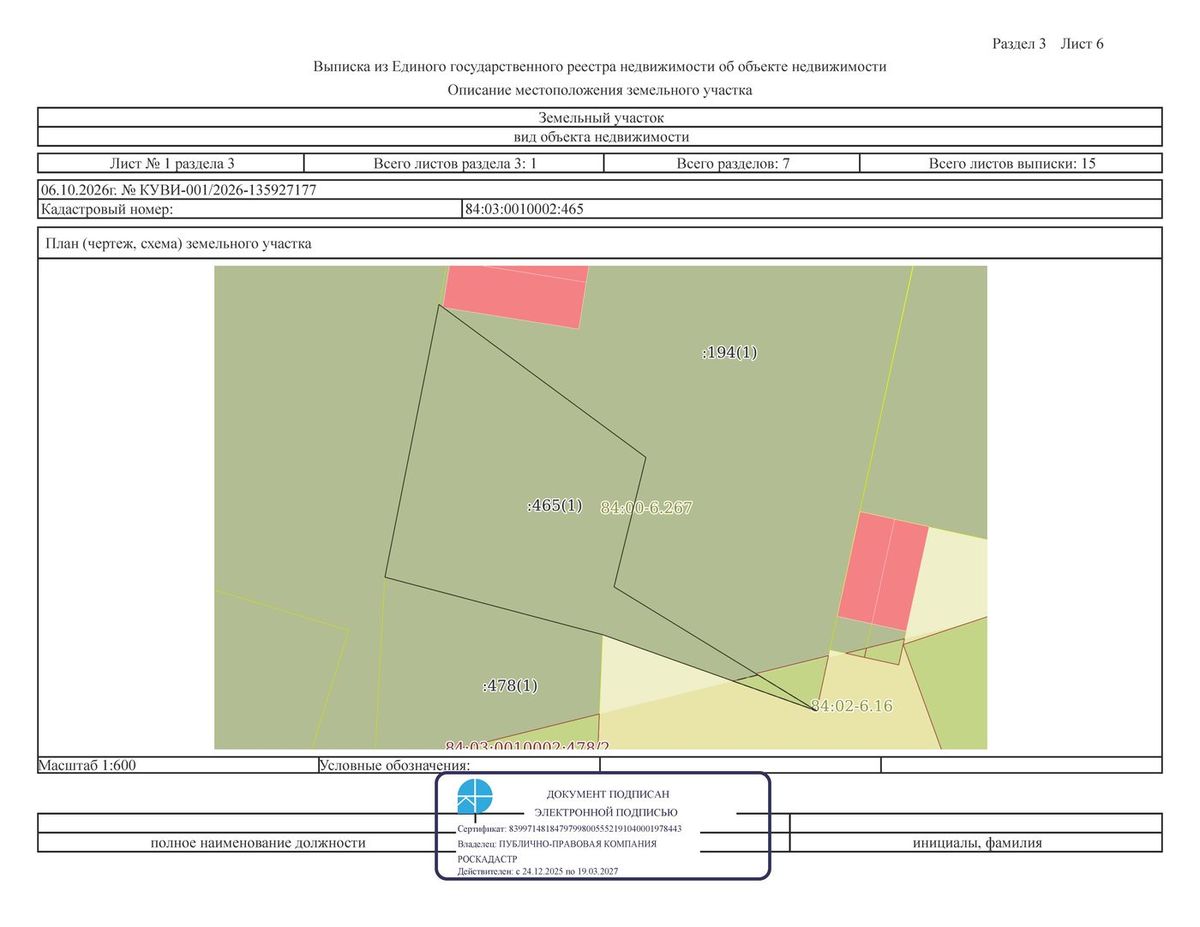
Task: Click the heading beginning "Выписка из Единого государственного реестра"
Action: click(600, 67)
